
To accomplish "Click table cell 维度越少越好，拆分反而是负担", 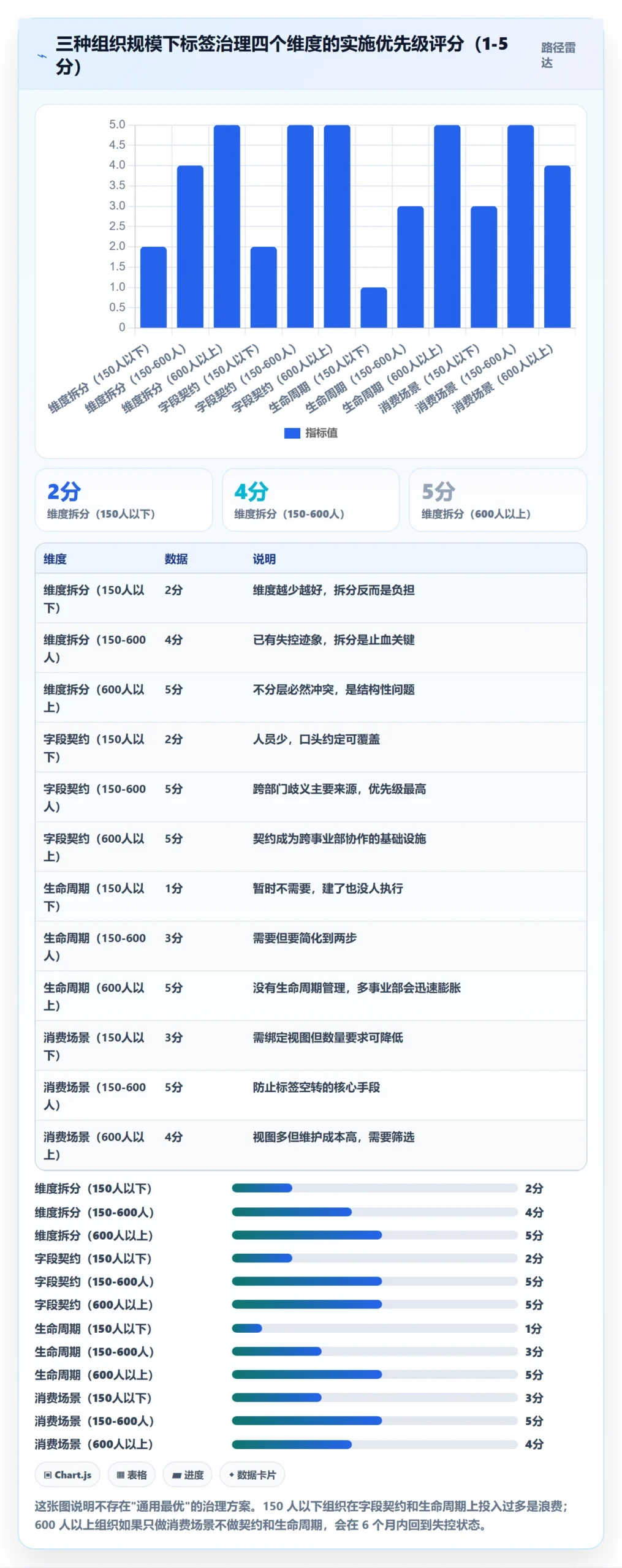I will [x=333, y=590].
